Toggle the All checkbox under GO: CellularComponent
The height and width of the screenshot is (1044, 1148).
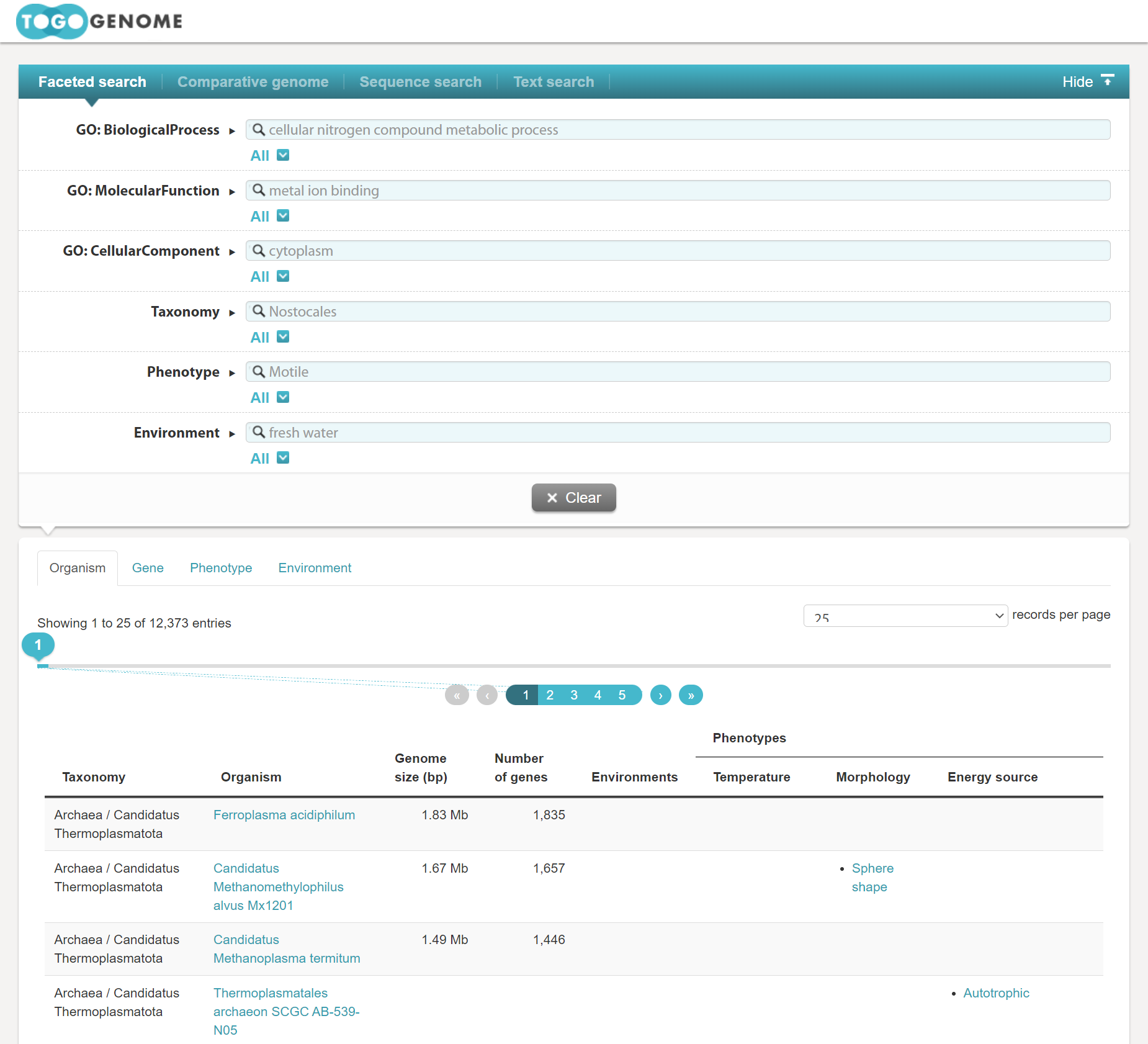[x=283, y=276]
